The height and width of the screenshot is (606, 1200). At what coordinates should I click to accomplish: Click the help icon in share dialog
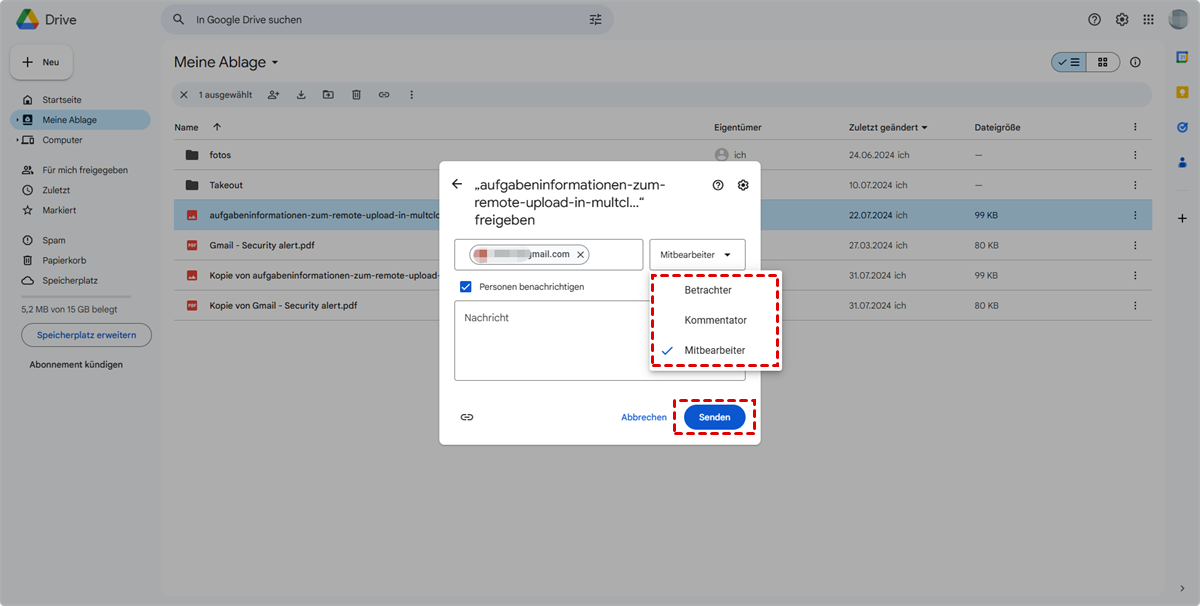pos(718,185)
